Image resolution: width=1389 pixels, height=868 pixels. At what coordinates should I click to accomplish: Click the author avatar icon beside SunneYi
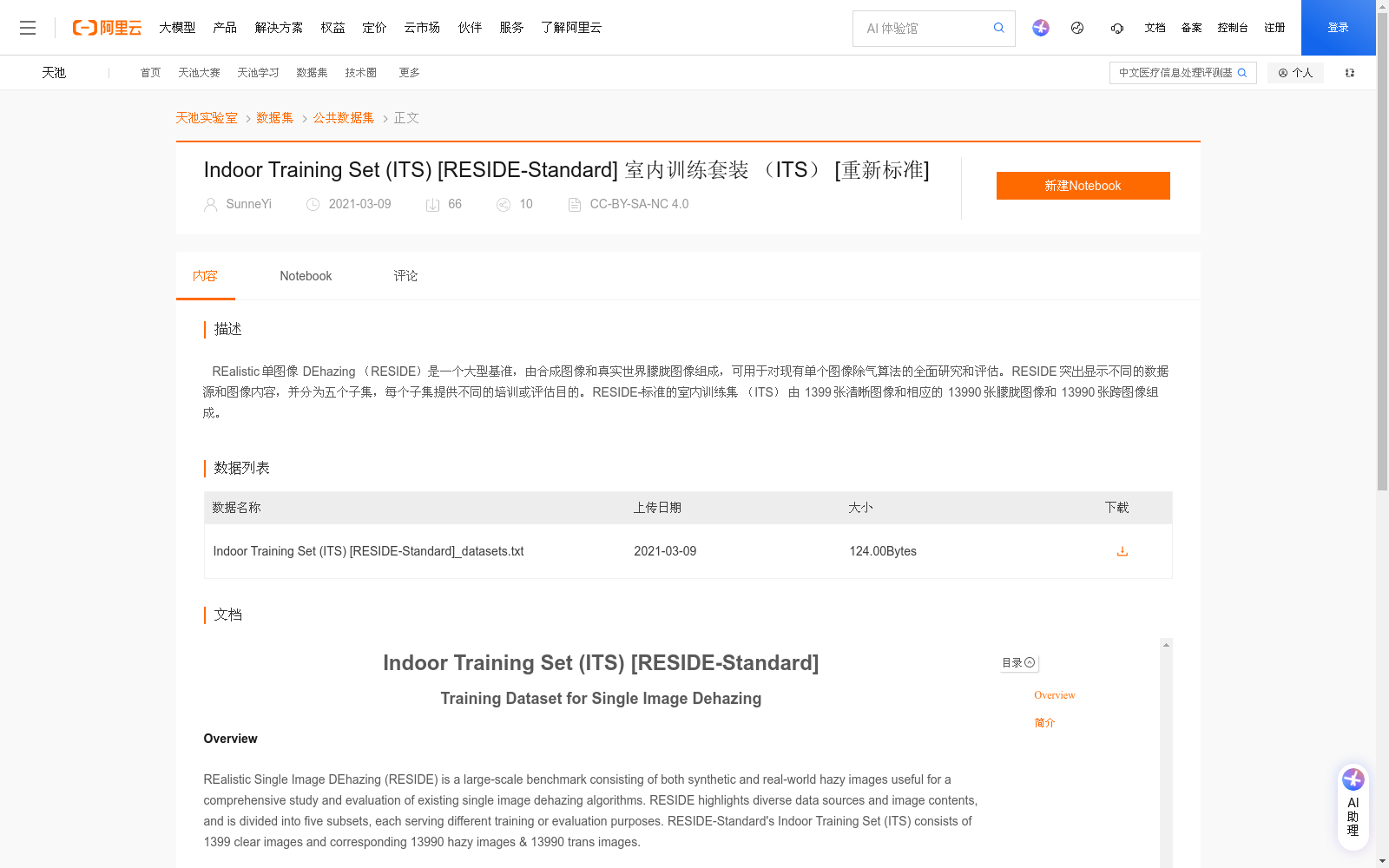coord(211,205)
